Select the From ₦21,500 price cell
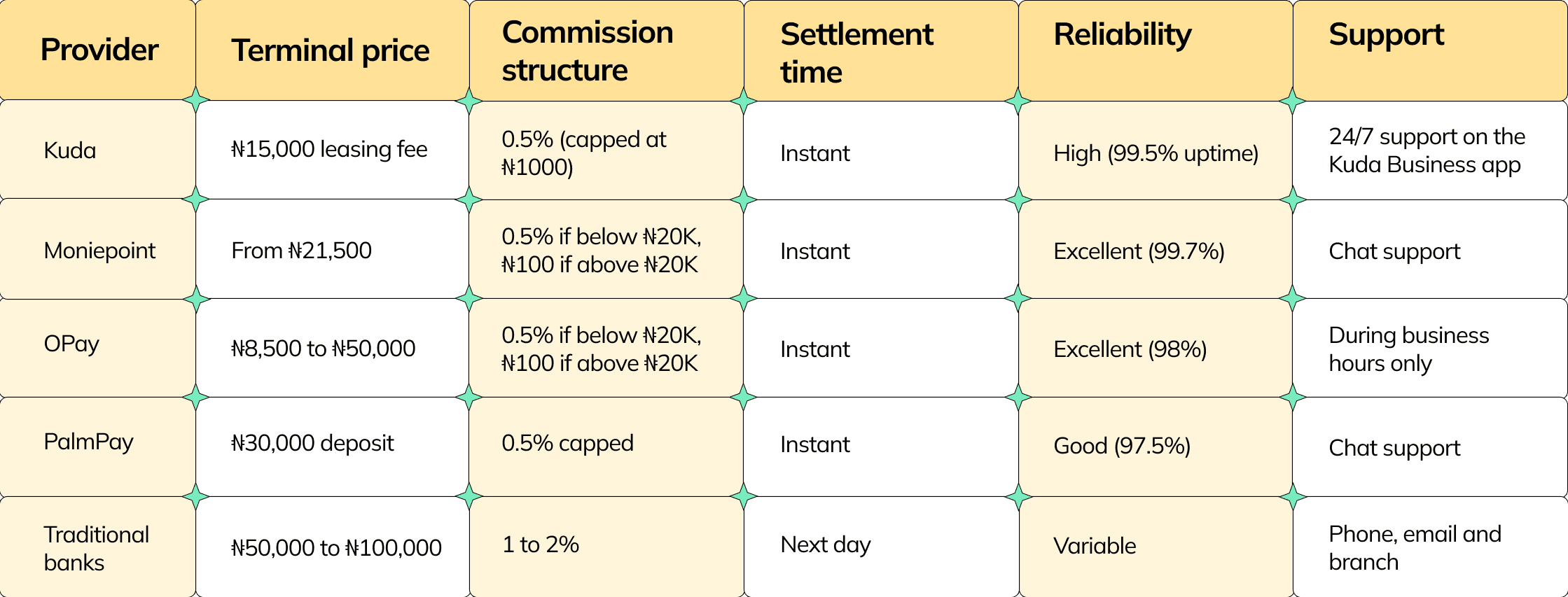 (301, 251)
